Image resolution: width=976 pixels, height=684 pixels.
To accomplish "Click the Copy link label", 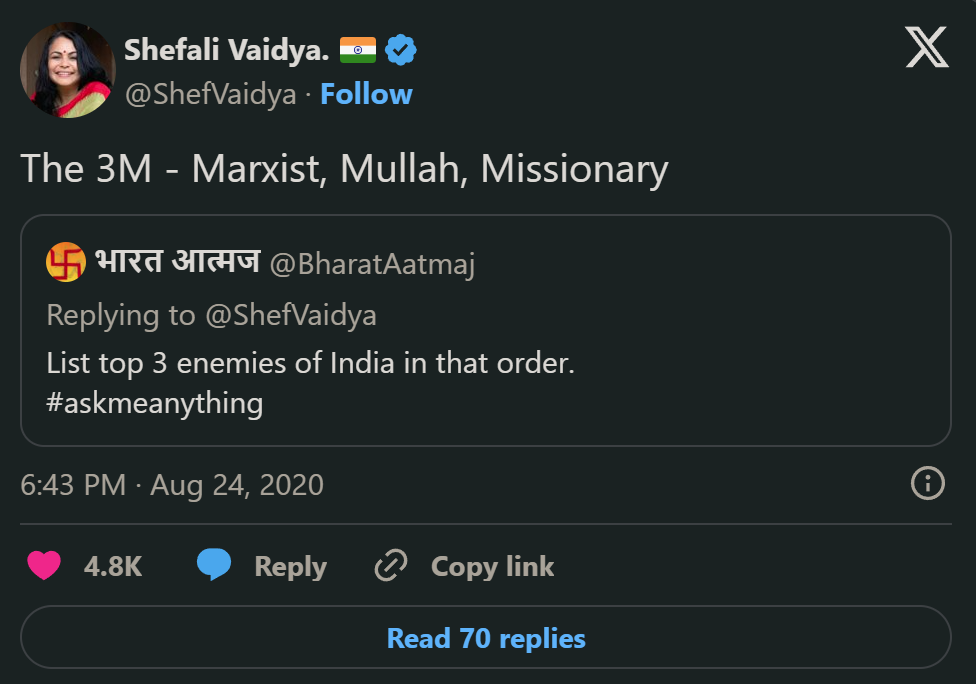I will (492, 567).
